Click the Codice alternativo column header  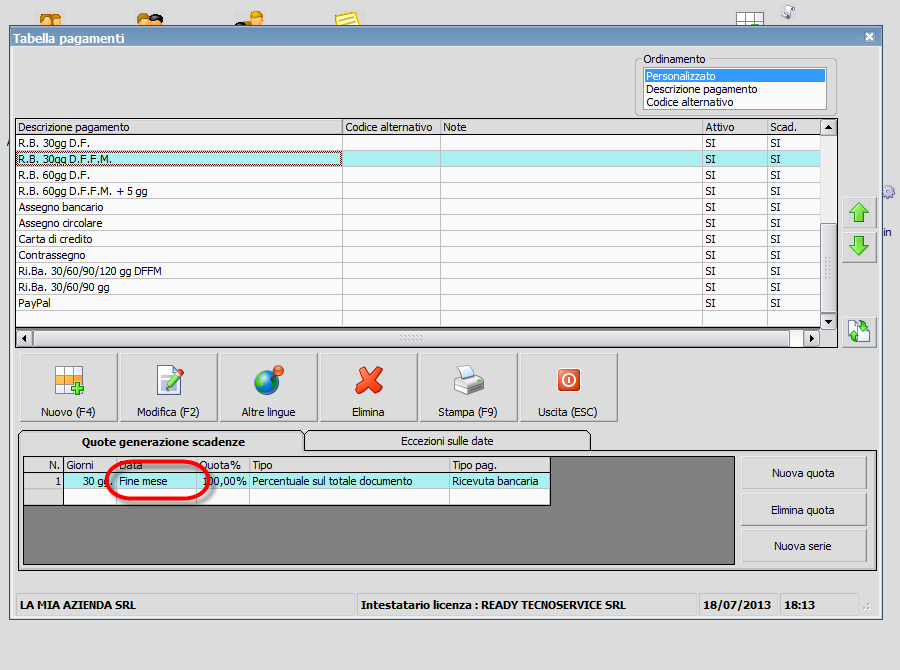click(x=391, y=127)
